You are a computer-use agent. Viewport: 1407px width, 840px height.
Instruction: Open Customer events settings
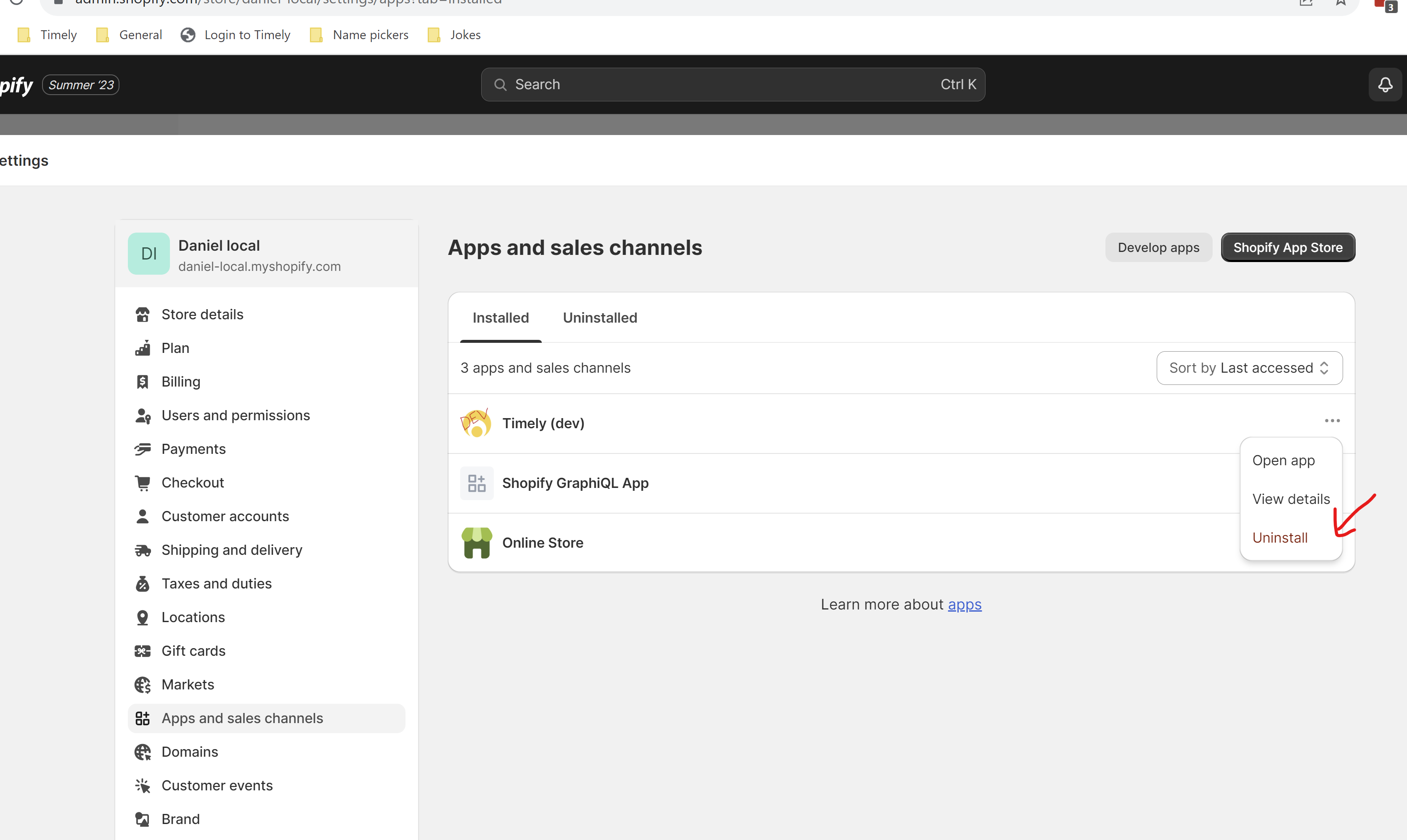click(x=267, y=786)
